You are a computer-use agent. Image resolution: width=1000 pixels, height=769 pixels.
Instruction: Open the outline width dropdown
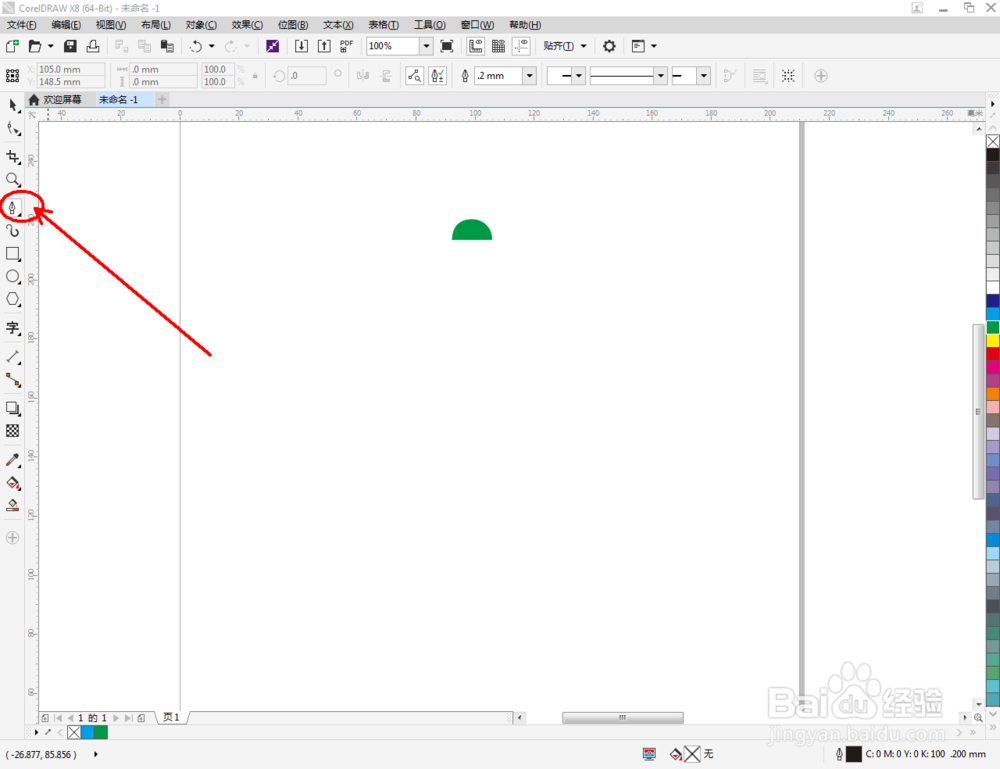click(529, 76)
